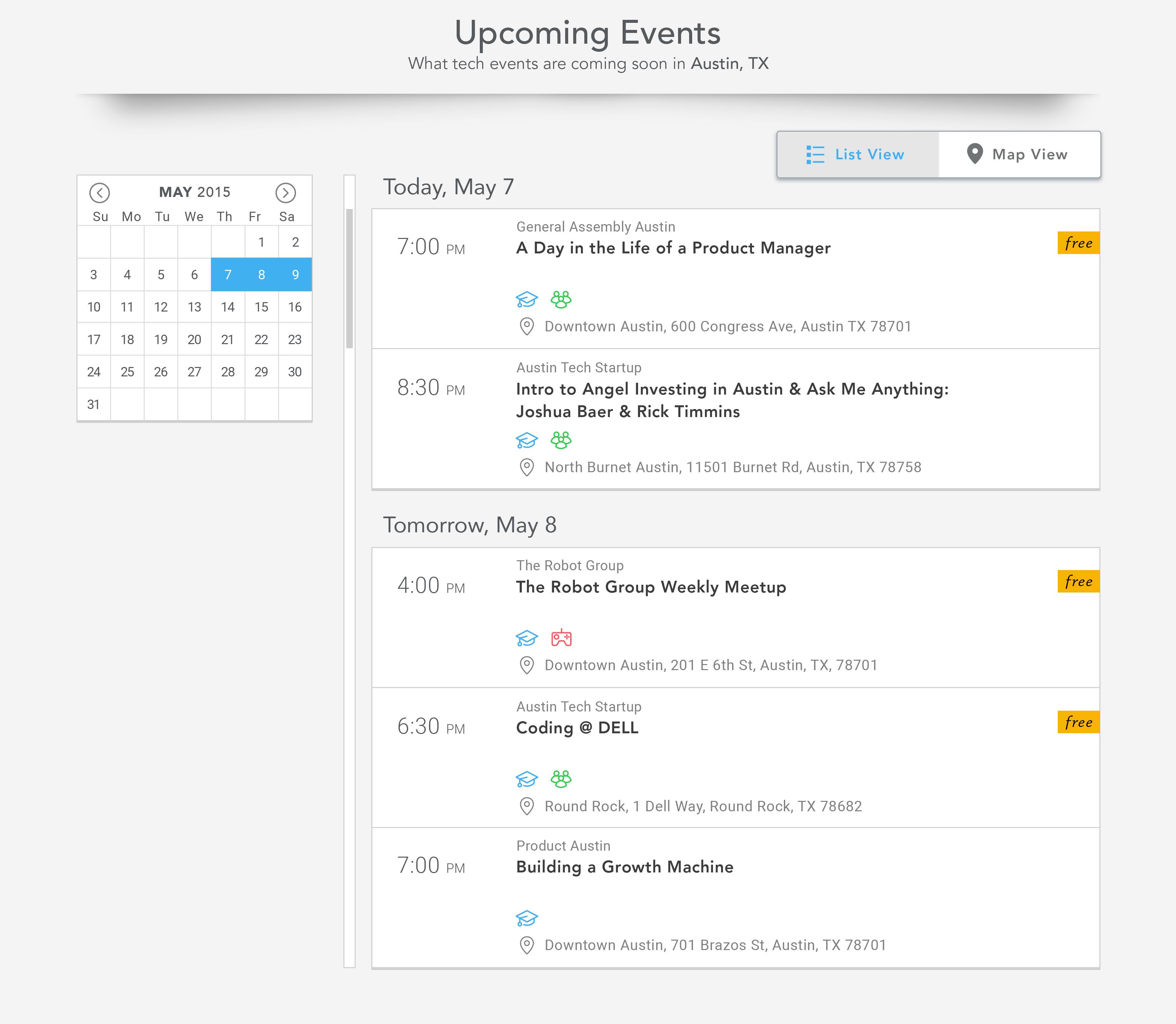Advance calendar to next month
The image size is (1176, 1024).
point(286,193)
